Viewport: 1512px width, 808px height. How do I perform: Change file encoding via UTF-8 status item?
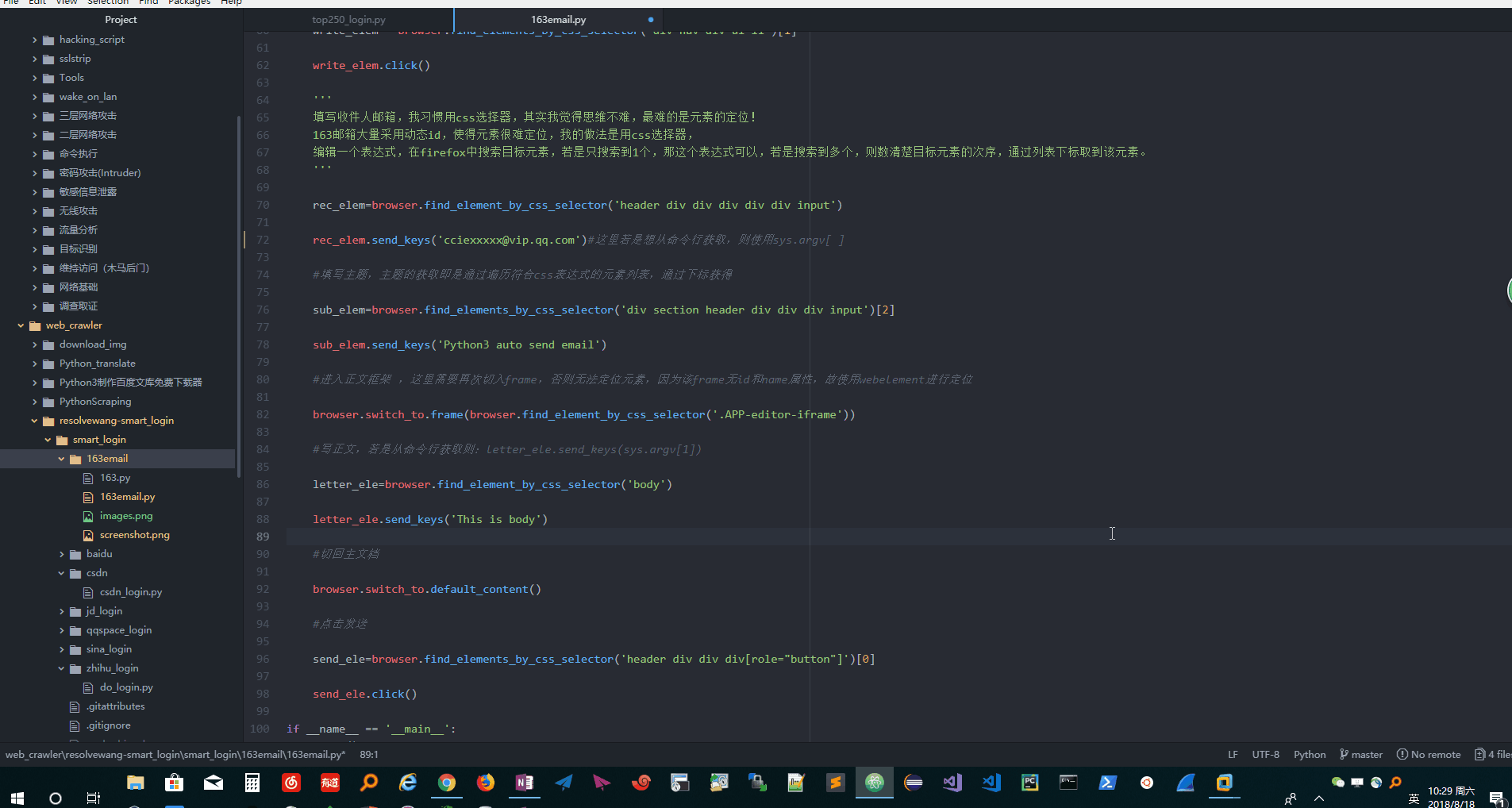point(1266,755)
